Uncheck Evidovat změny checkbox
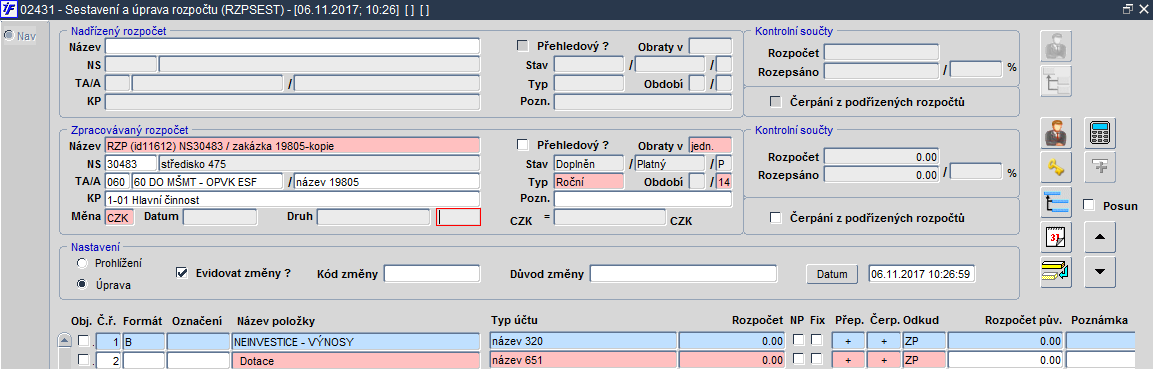The width and height of the screenshot is (1153, 369). coord(182,273)
